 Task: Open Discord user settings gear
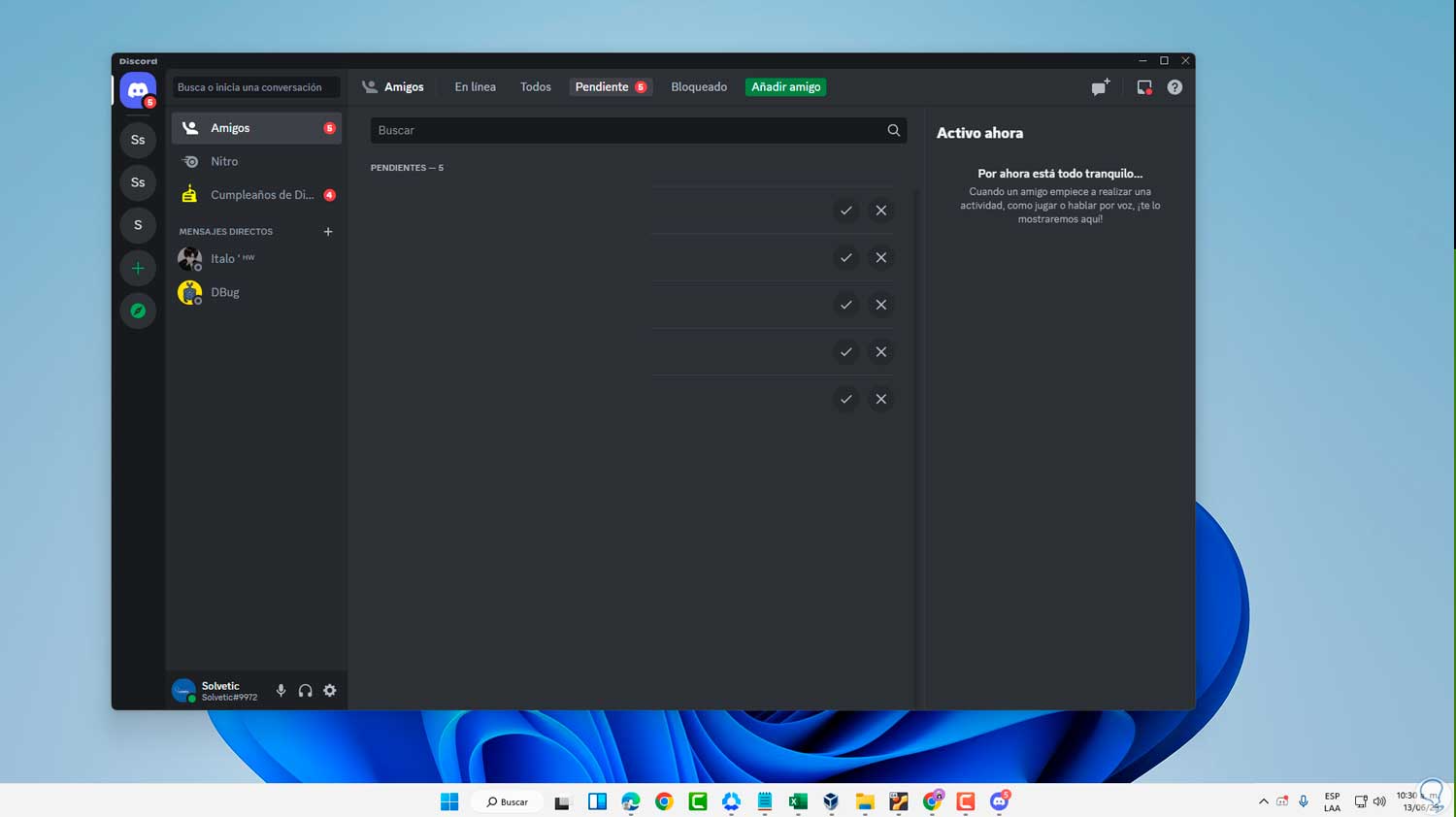[x=330, y=691]
